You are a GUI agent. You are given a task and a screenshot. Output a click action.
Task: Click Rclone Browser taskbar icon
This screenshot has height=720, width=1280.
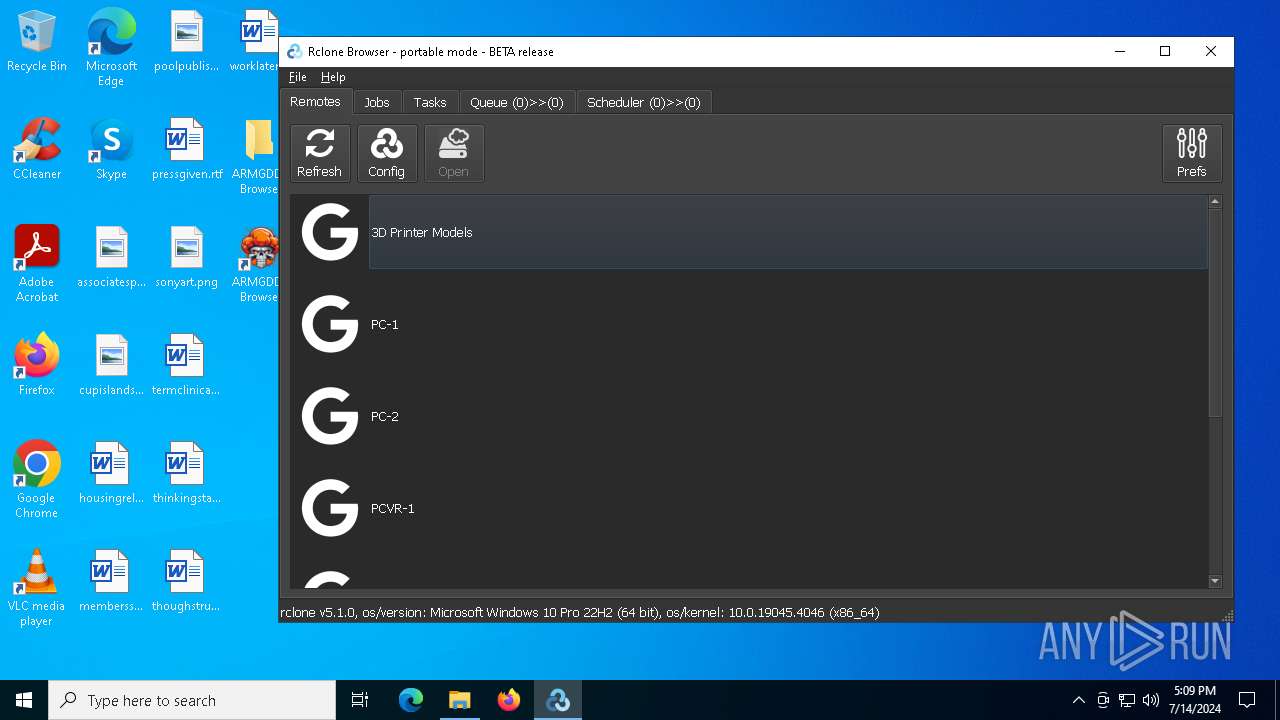tap(558, 700)
